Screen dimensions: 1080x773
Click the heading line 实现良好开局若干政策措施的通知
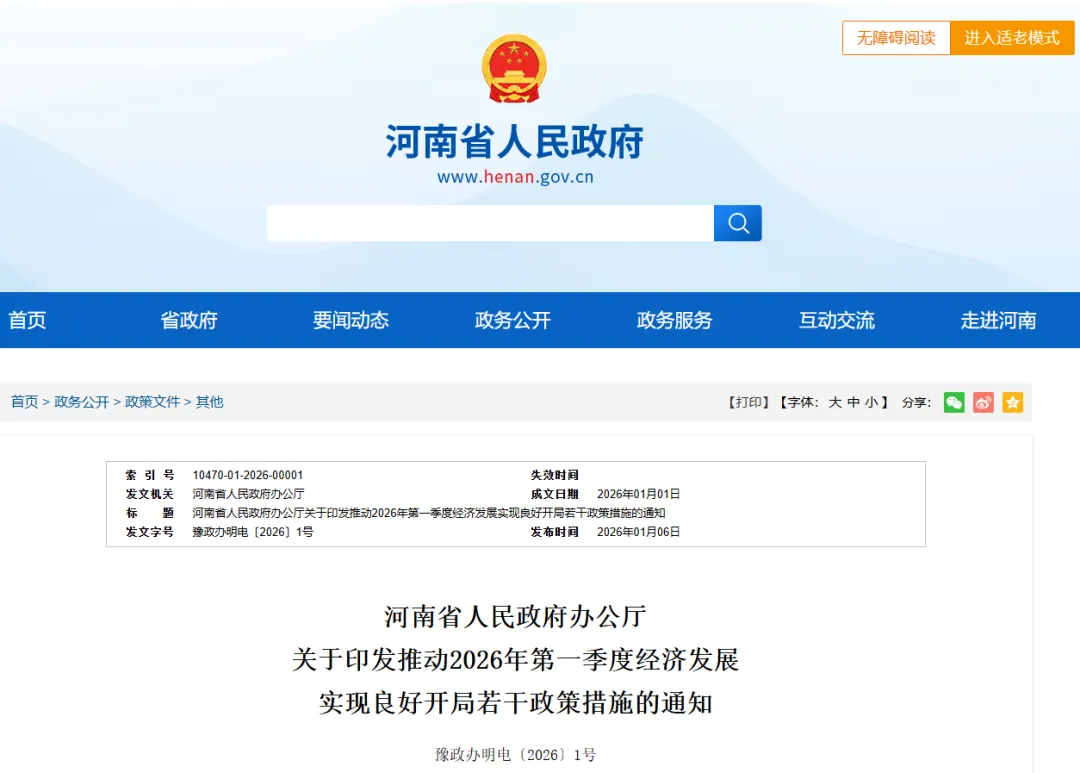(515, 703)
